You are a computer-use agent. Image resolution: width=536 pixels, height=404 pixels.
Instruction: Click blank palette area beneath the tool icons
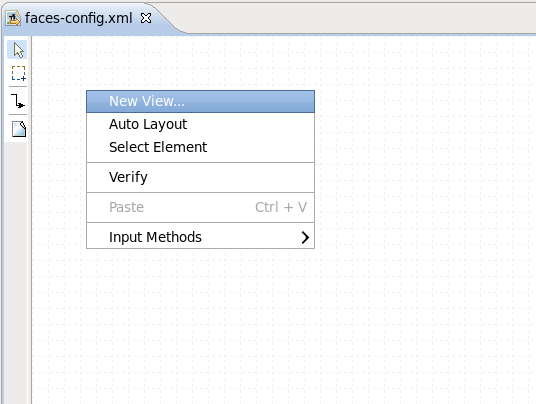click(16, 270)
